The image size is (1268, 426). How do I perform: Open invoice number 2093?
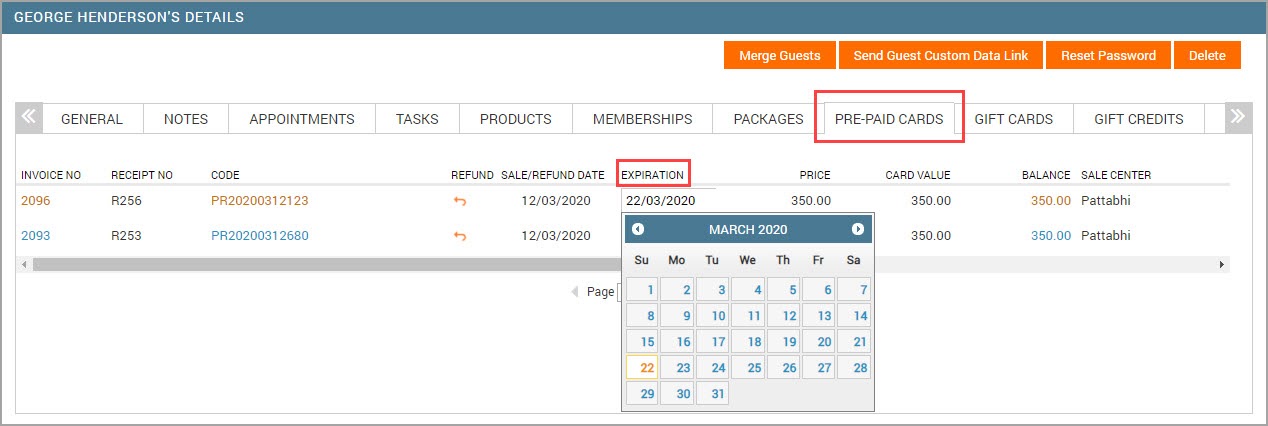[35, 235]
